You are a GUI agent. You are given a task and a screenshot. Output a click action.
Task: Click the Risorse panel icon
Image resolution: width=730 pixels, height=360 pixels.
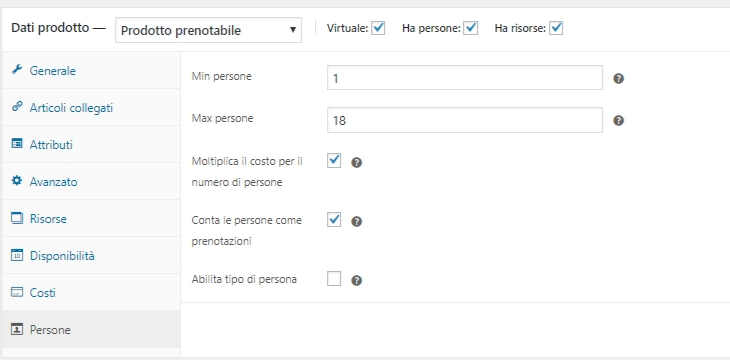[x=17, y=218]
